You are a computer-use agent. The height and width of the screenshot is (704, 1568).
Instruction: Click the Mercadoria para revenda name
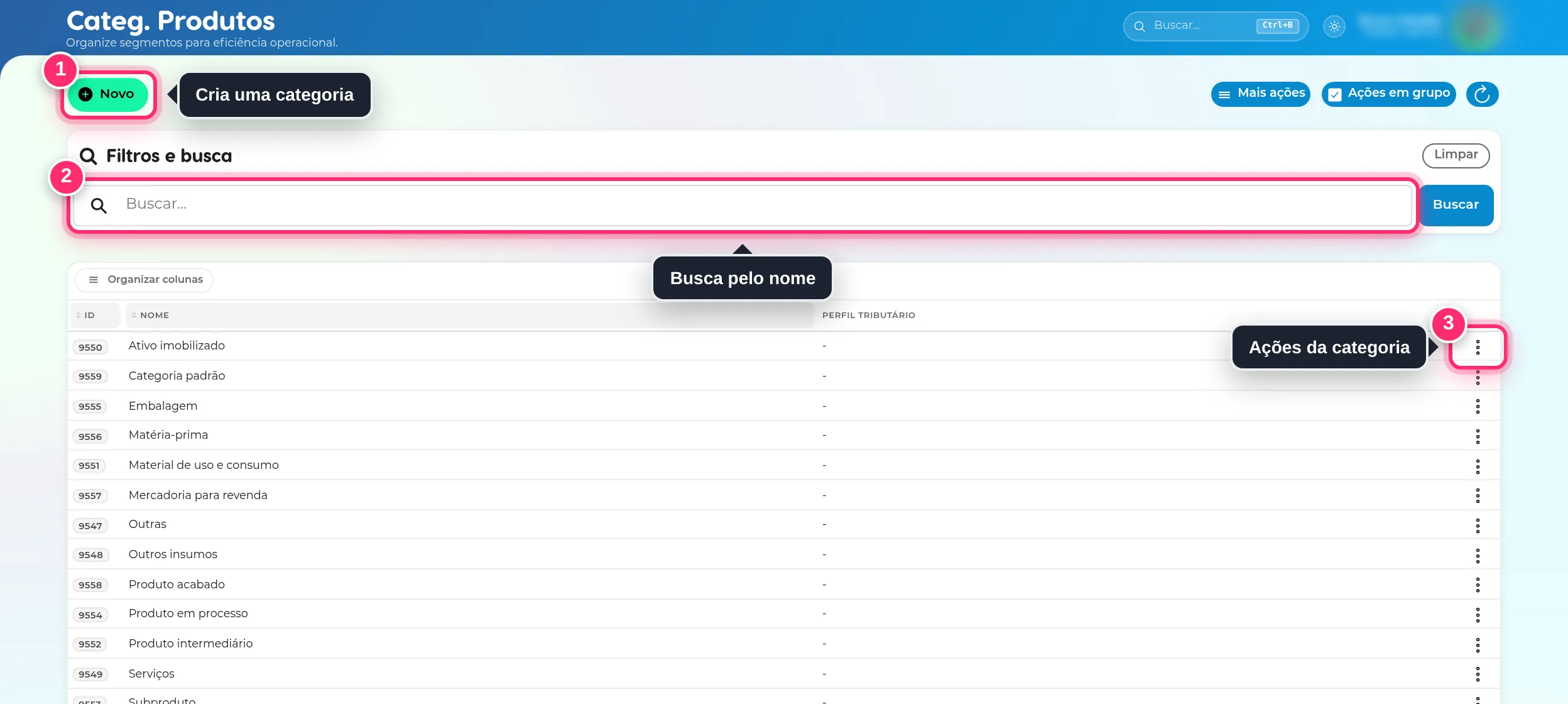(198, 495)
